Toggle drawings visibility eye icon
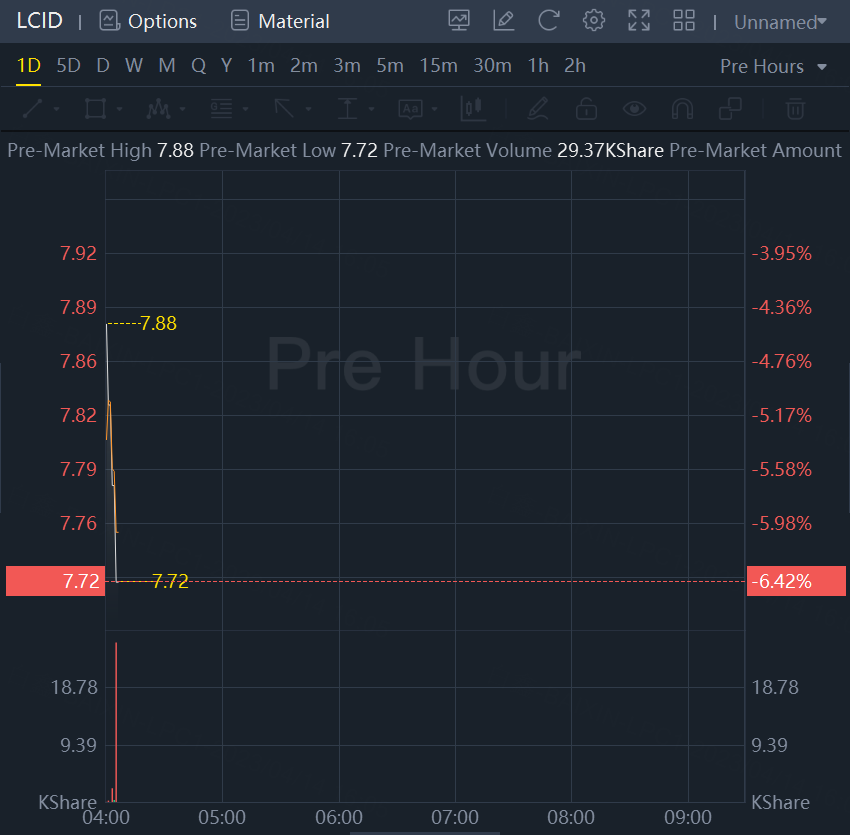 click(634, 108)
